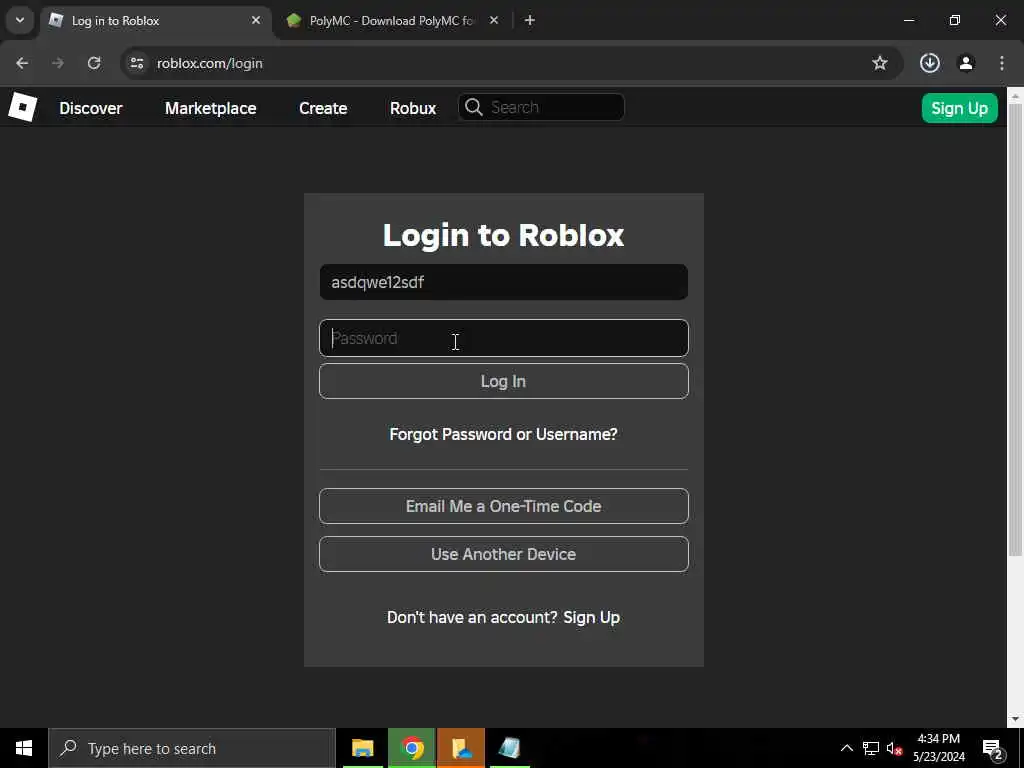
Task: Click the Roblox logo icon
Action: point(22,107)
